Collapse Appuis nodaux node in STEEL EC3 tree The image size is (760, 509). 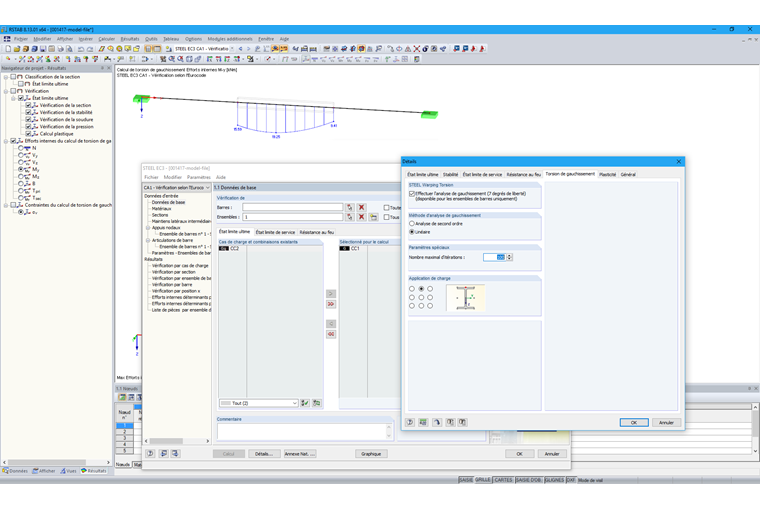(148, 227)
